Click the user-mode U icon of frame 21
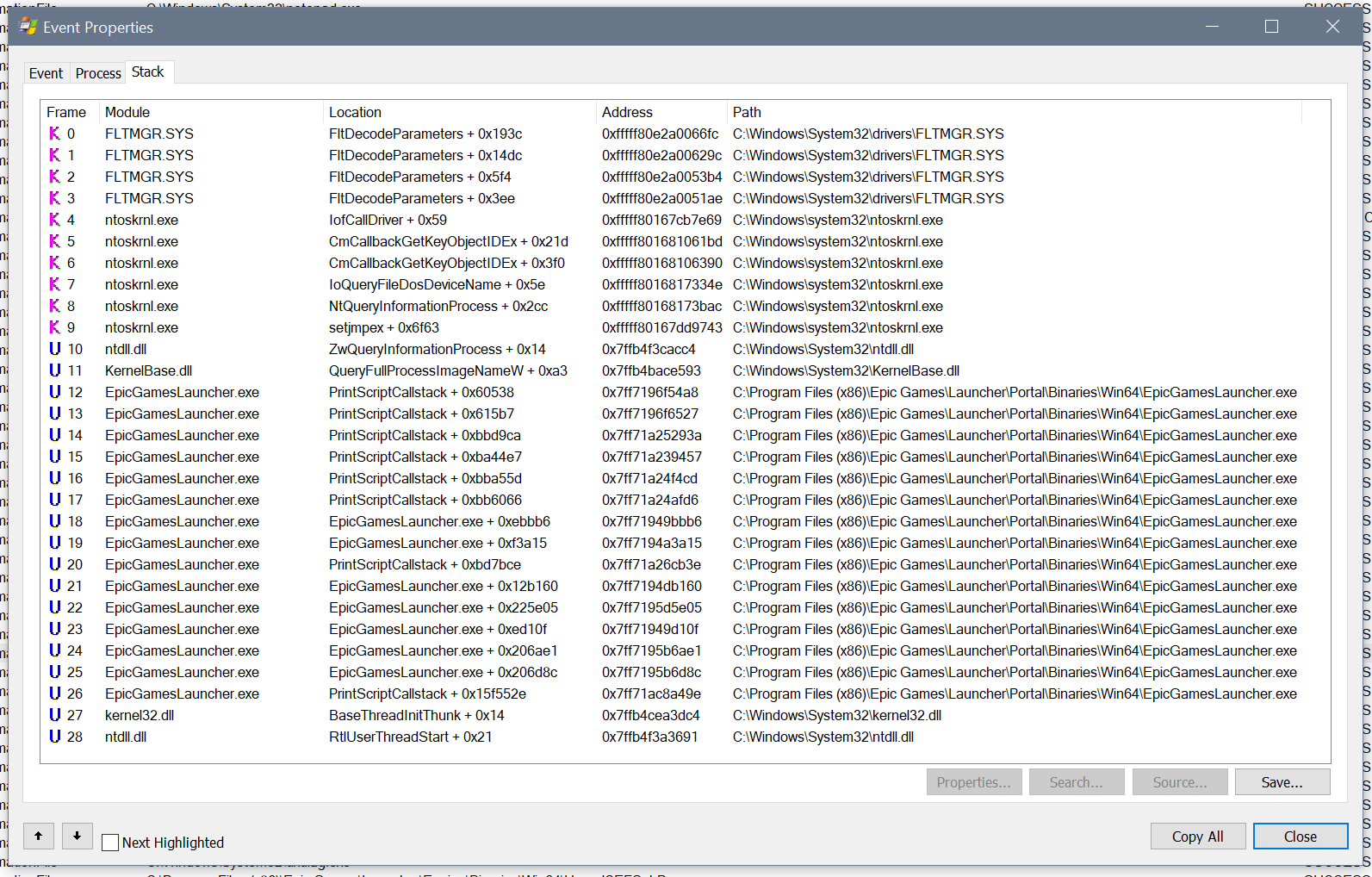This screenshot has height=877, width=1372. (54, 586)
